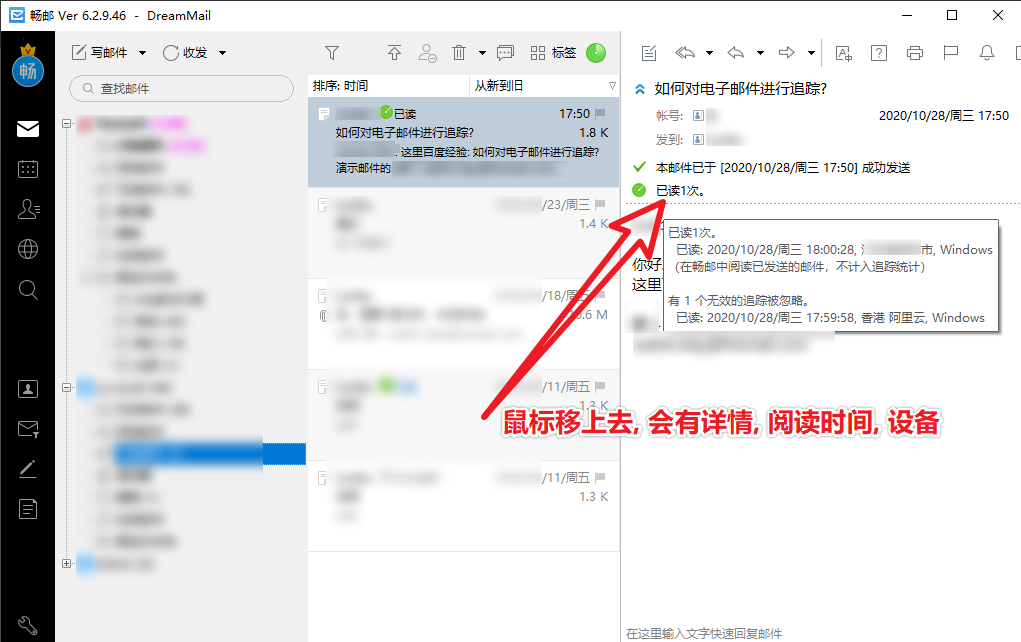
Task: Click the forward arrow icon
Action: coord(787,53)
